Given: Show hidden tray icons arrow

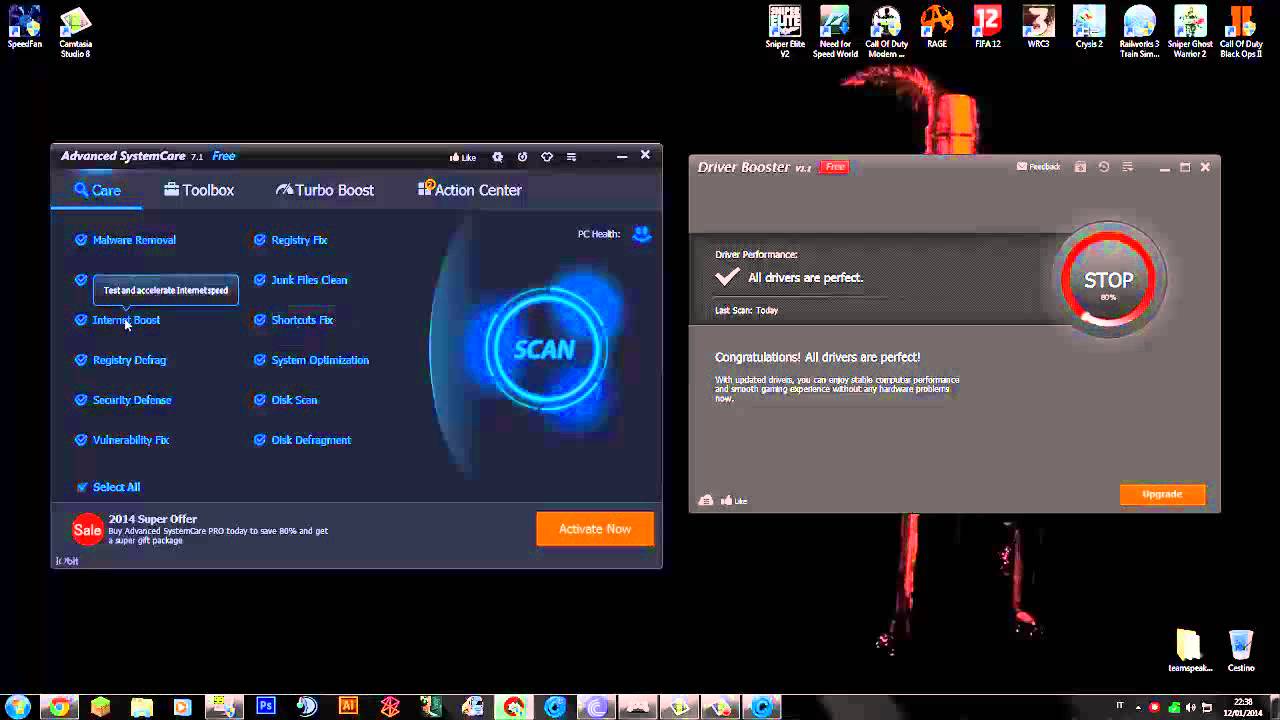Looking at the screenshot, I should (1138, 707).
